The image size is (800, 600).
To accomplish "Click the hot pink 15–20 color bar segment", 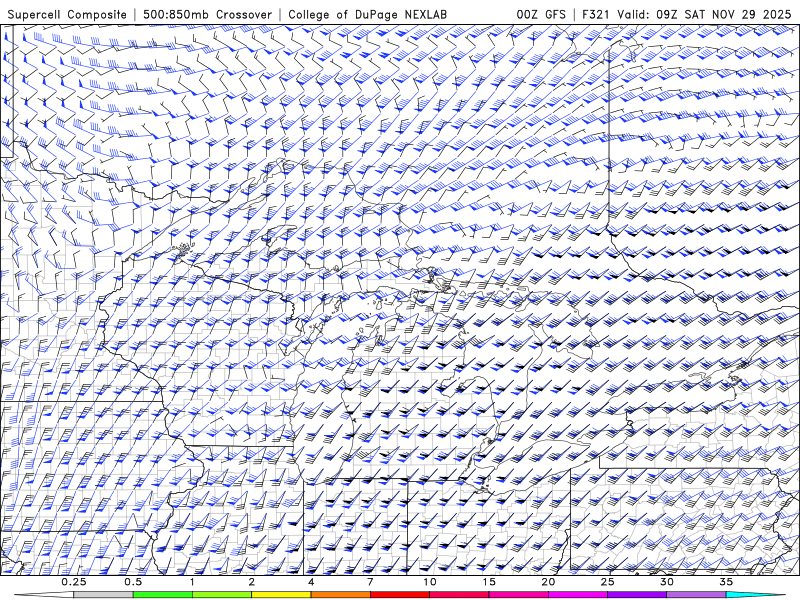I will (518, 595).
